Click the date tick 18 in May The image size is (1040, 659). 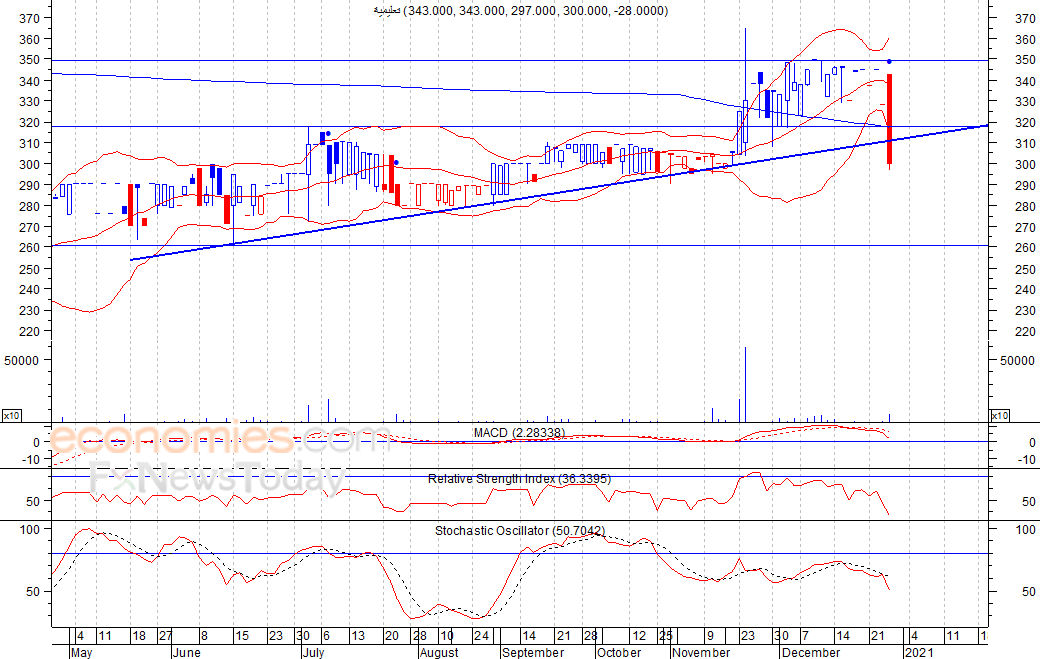coord(139,636)
